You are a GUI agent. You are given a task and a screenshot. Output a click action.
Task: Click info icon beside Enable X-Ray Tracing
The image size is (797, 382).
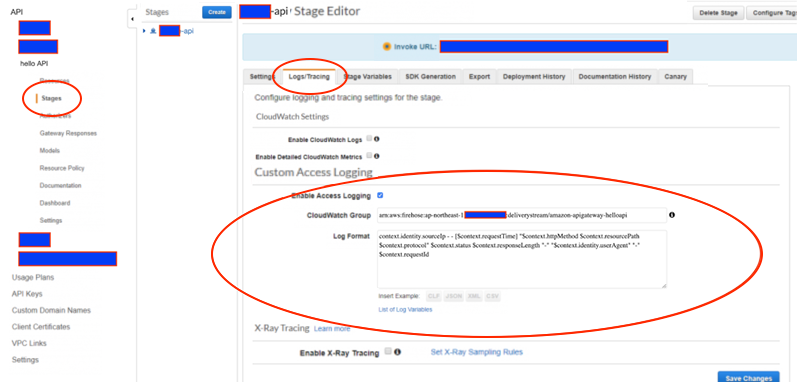click(397, 352)
